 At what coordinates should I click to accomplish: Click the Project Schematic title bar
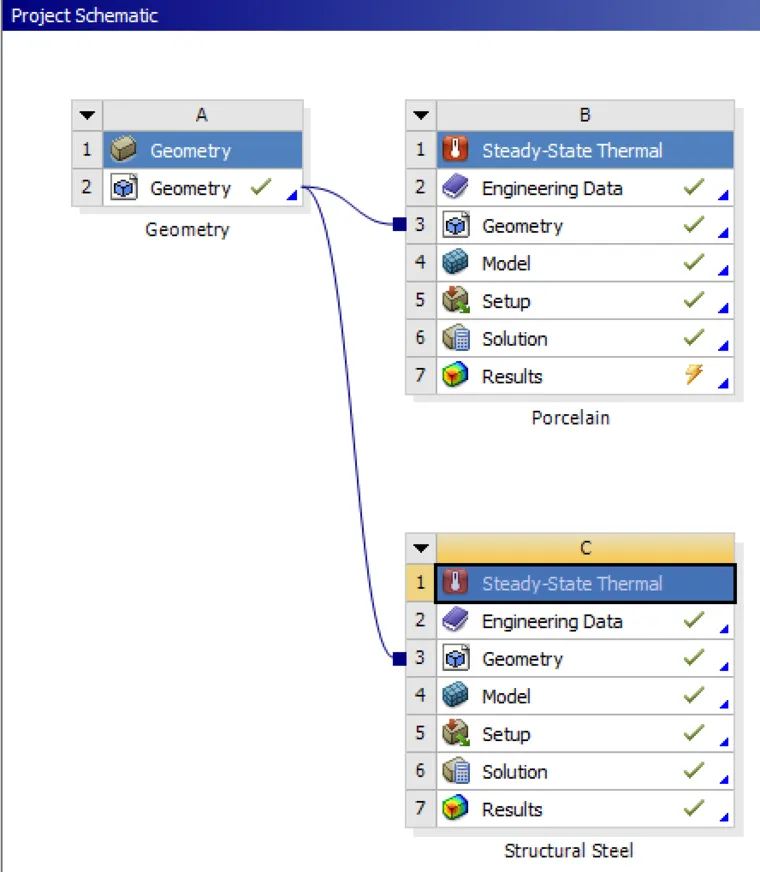(380, 15)
